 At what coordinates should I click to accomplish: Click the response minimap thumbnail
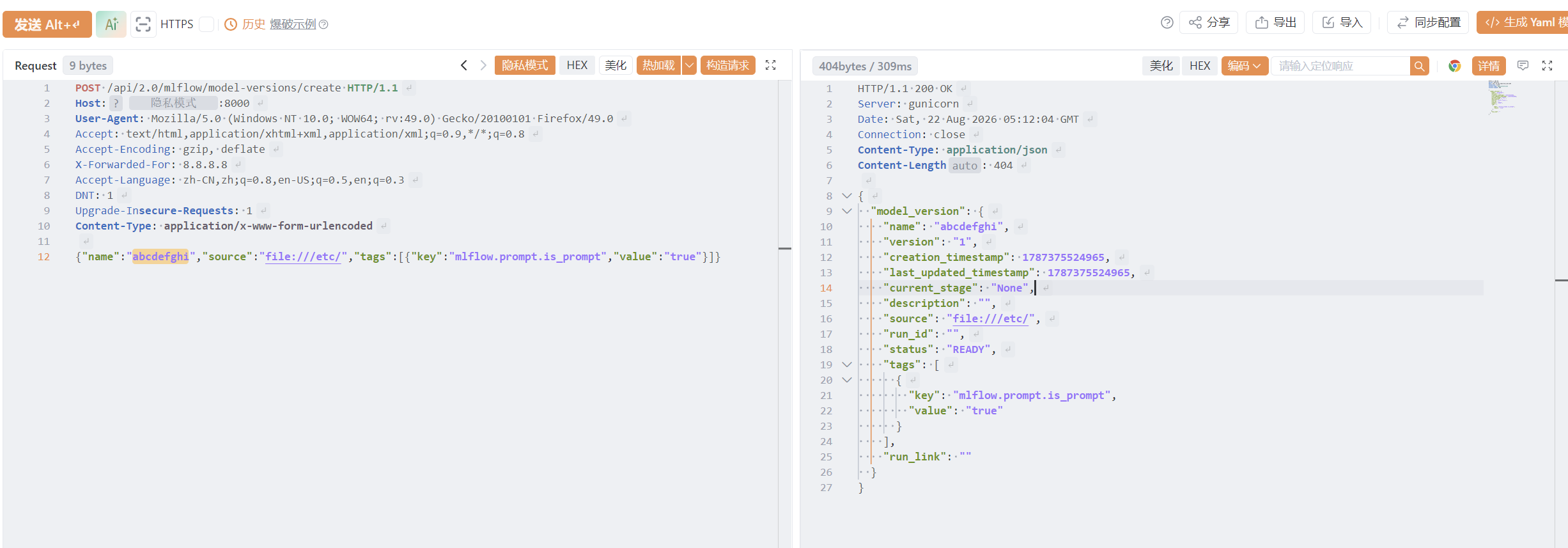coord(1502,97)
